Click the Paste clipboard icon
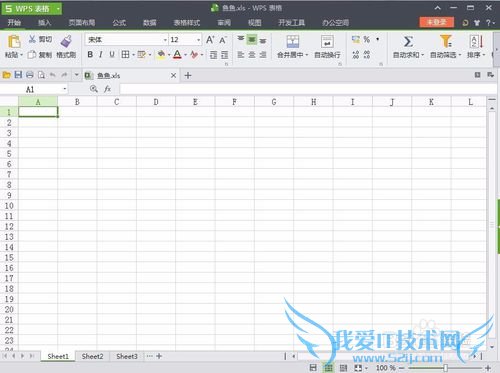Viewport: 500px width, 373px height. coord(14,42)
